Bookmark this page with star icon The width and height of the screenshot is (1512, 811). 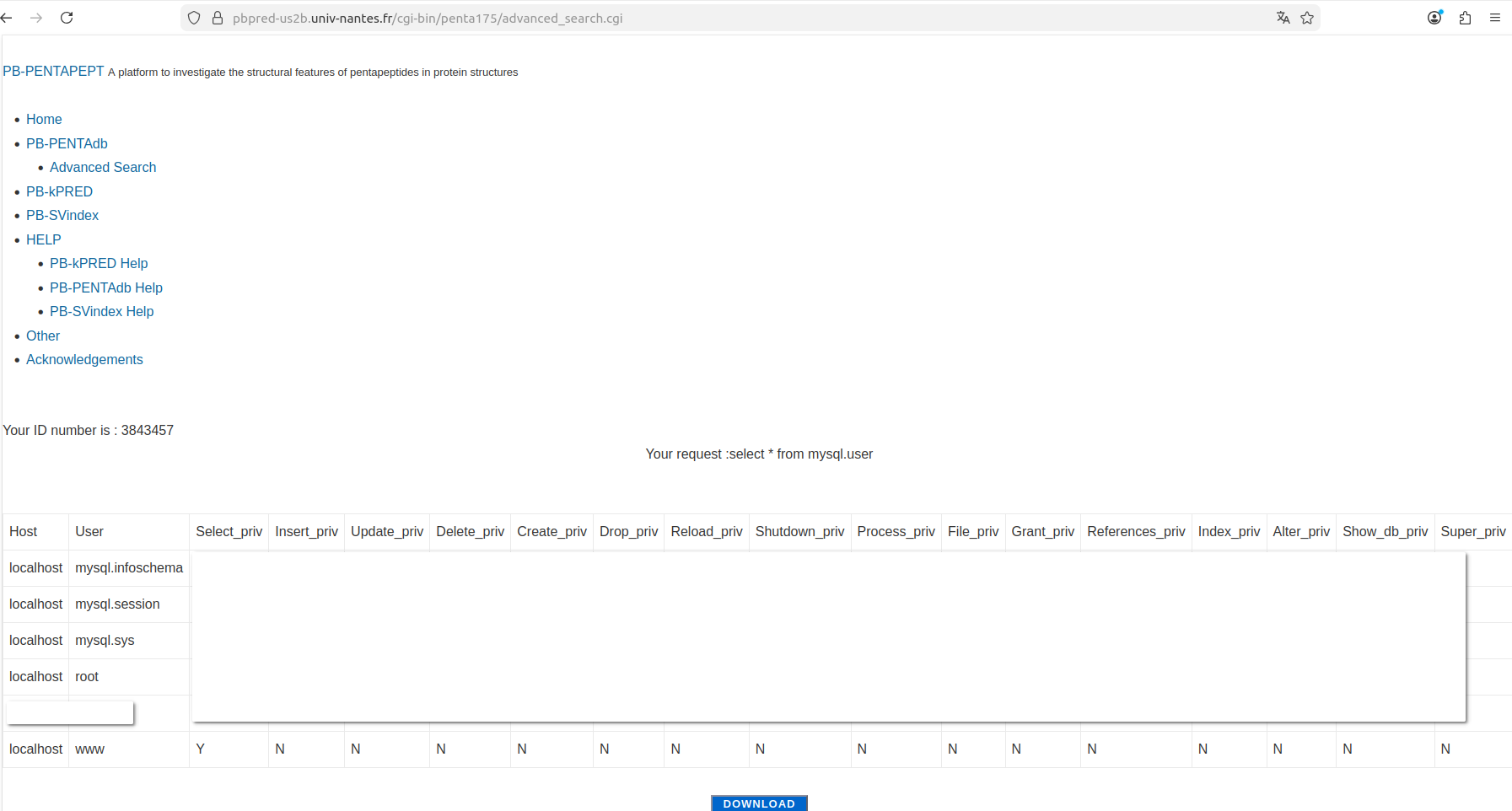coord(1307,18)
